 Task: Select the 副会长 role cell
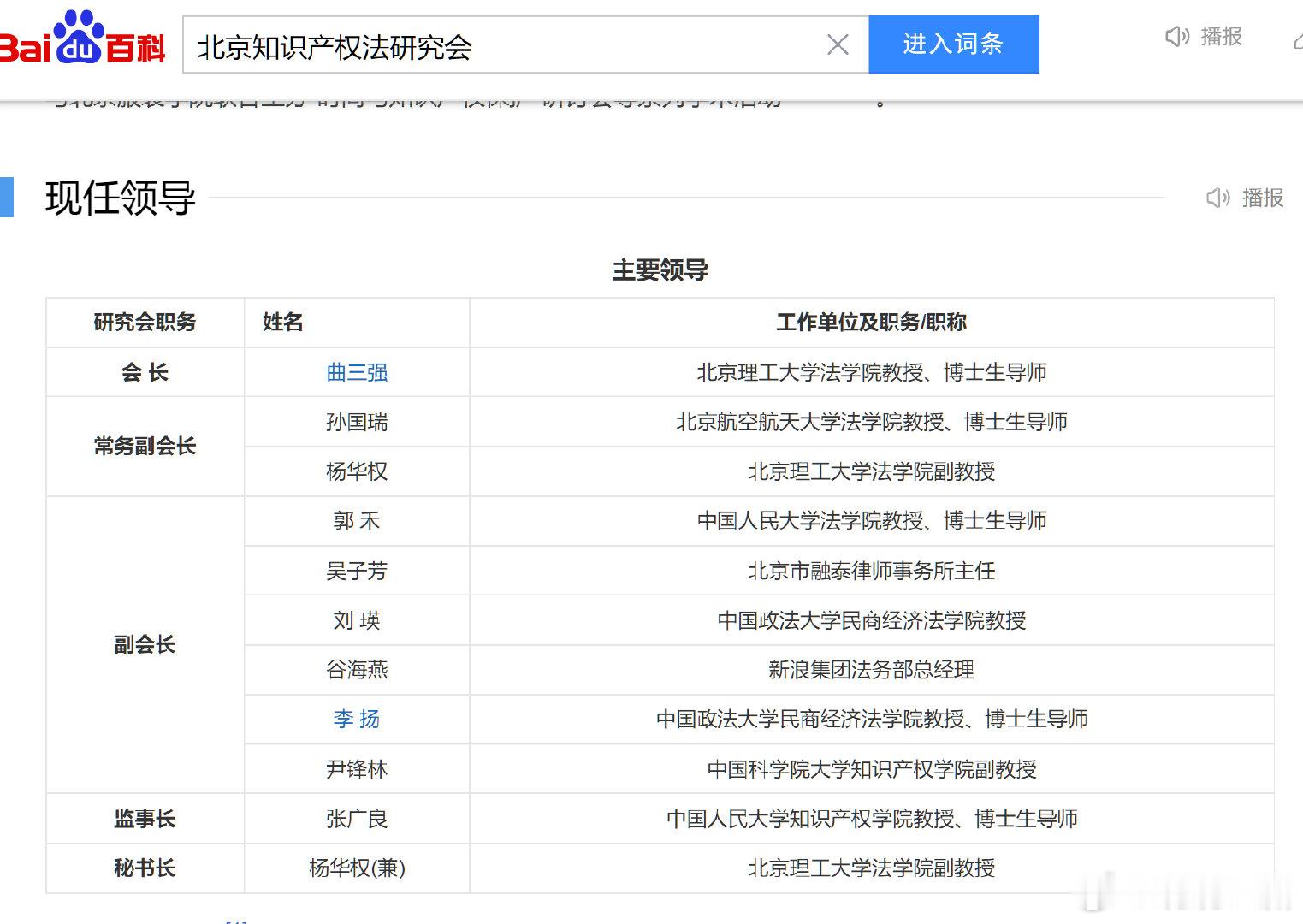click(x=145, y=645)
